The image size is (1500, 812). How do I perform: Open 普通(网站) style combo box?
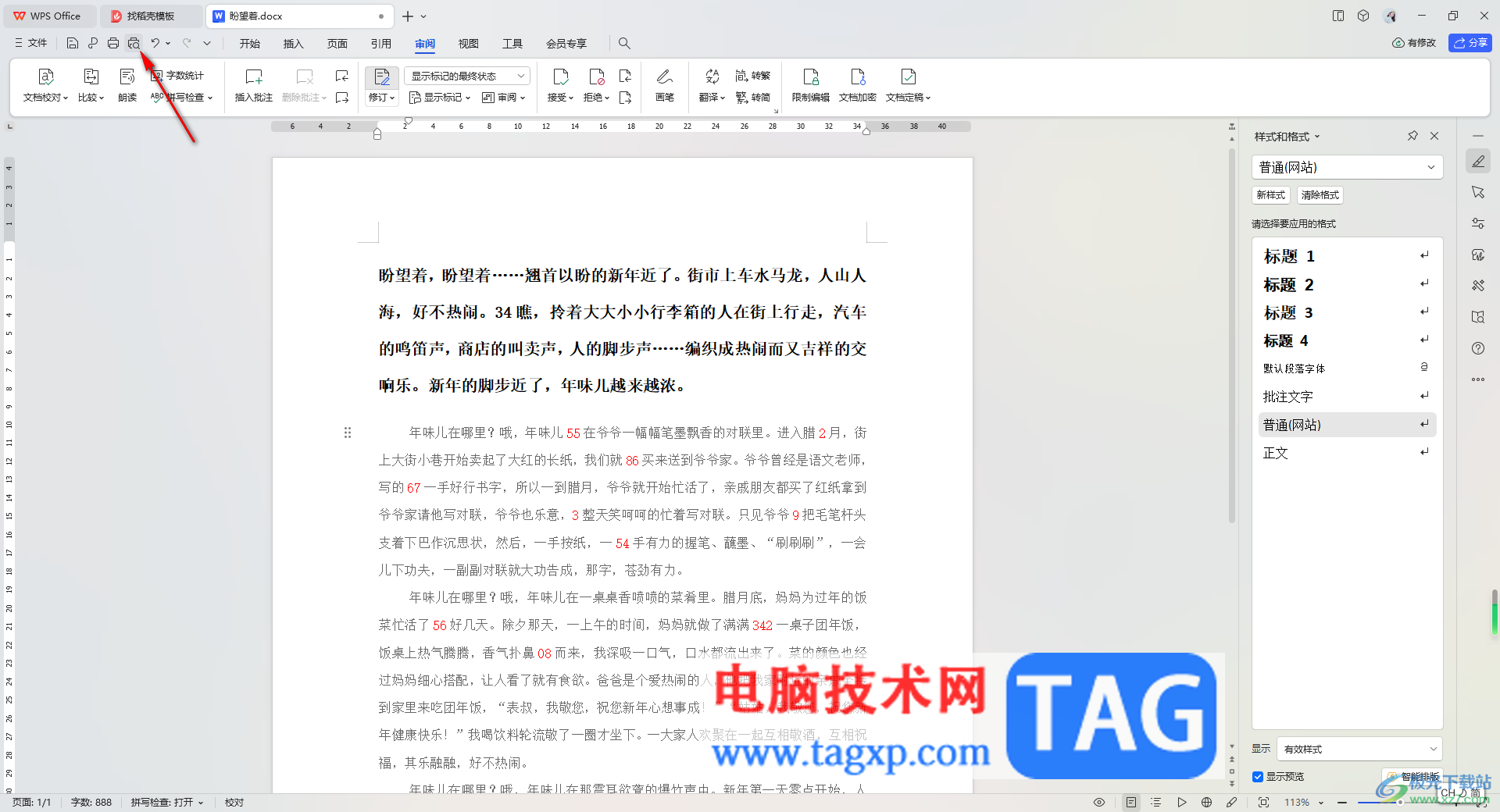click(x=1347, y=167)
